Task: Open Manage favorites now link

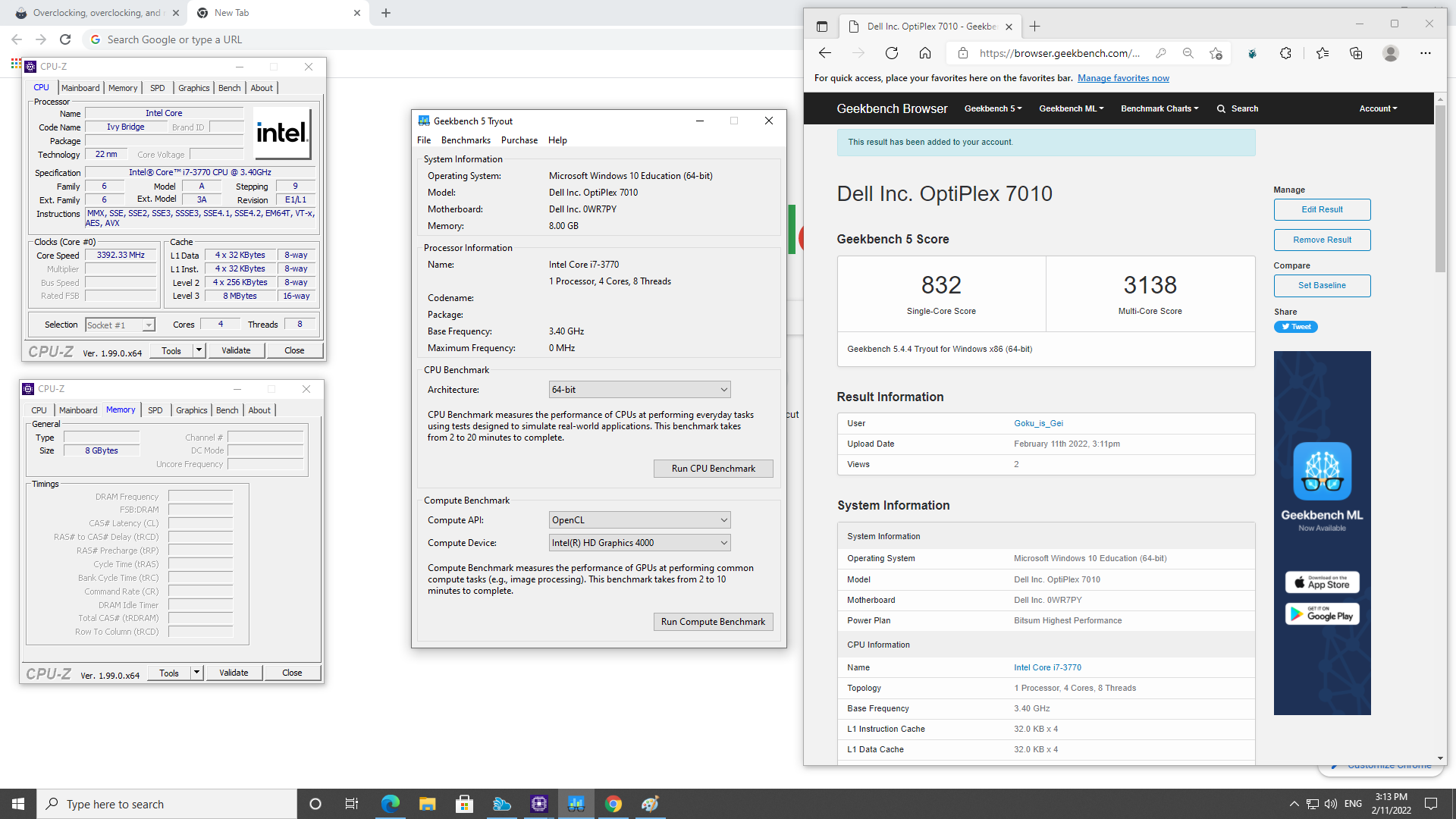Action: (1123, 78)
